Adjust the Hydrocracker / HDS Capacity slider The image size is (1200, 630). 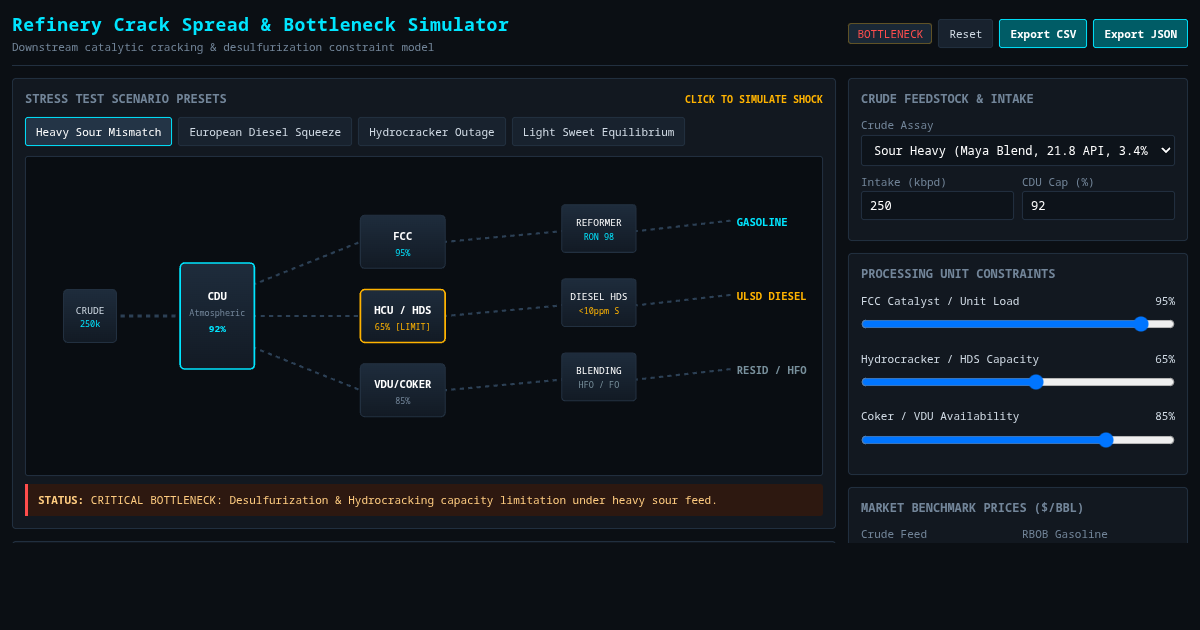pyautogui.click(x=1018, y=382)
